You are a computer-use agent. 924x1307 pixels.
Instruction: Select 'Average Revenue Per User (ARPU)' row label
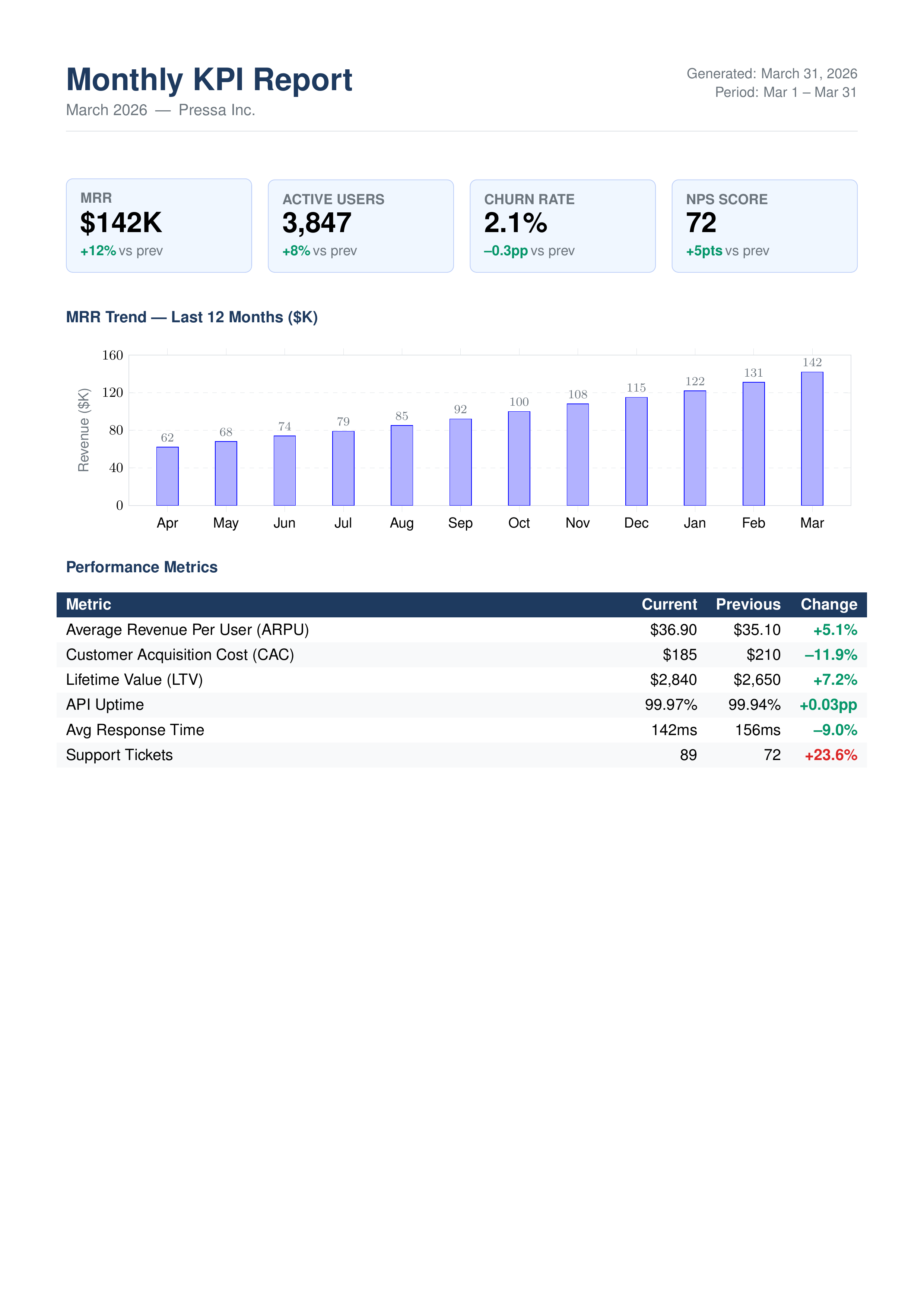(187, 630)
